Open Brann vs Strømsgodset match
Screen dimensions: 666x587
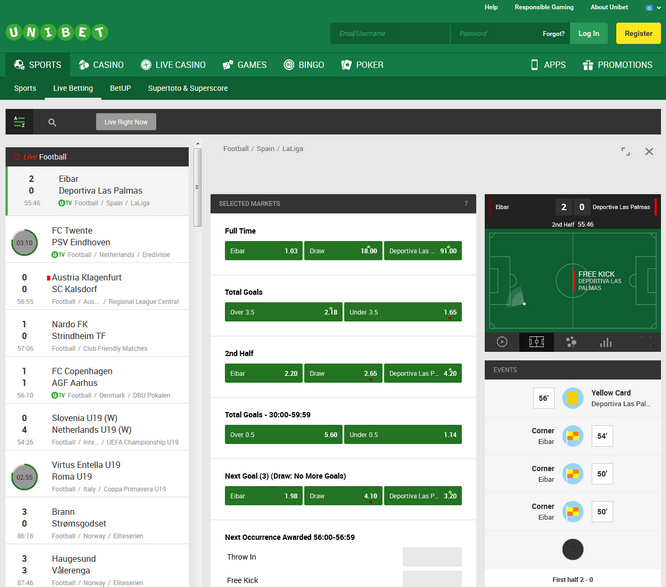(97, 520)
